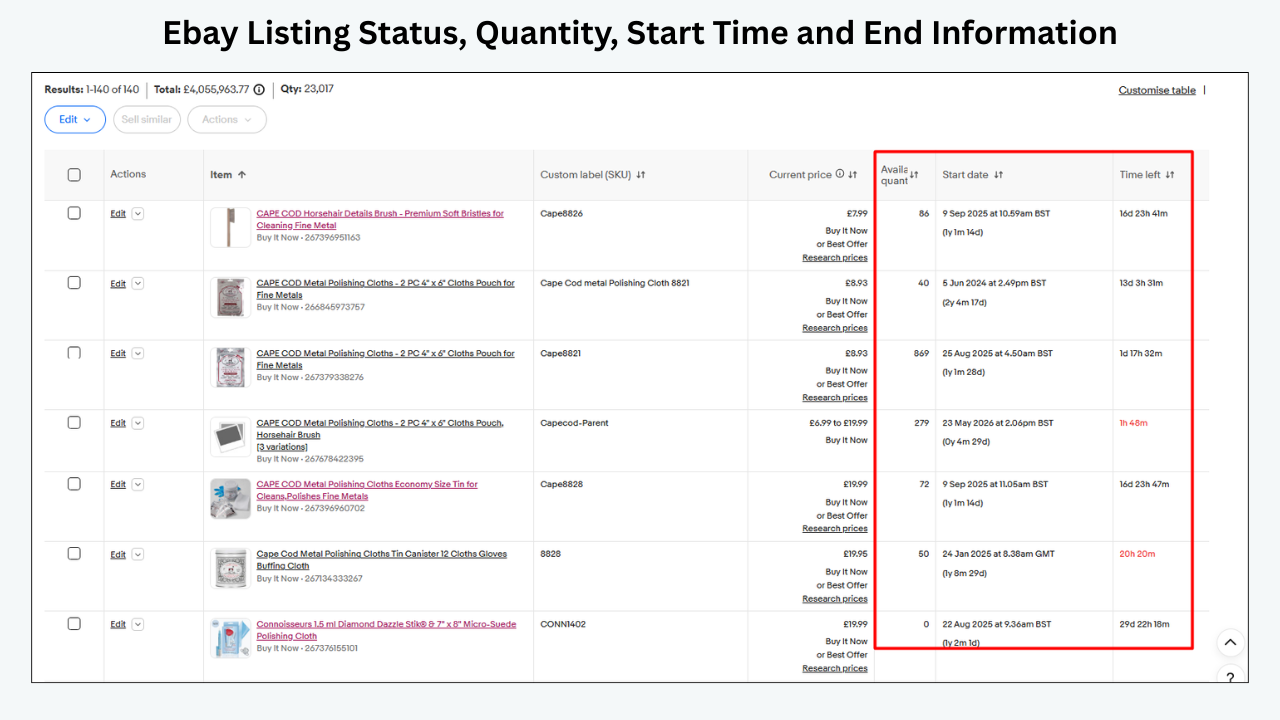Click the "20h 20m" time left value
Screen dimensions: 1280x720
(1137, 554)
